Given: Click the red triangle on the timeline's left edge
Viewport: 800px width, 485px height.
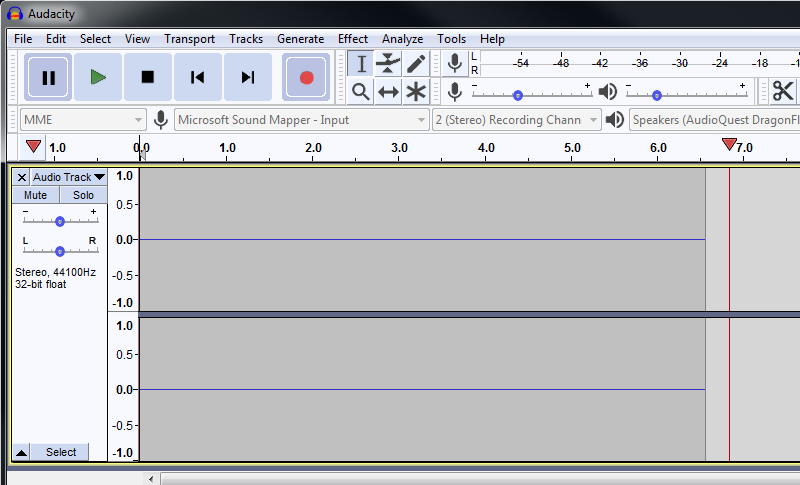Looking at the screenshot, I should click(x=33, y=147).
